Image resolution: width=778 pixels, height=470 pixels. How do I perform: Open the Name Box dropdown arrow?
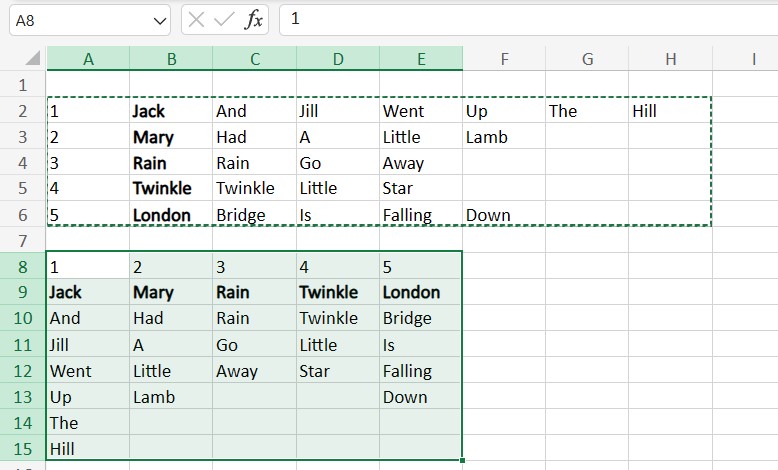(159, 21)
